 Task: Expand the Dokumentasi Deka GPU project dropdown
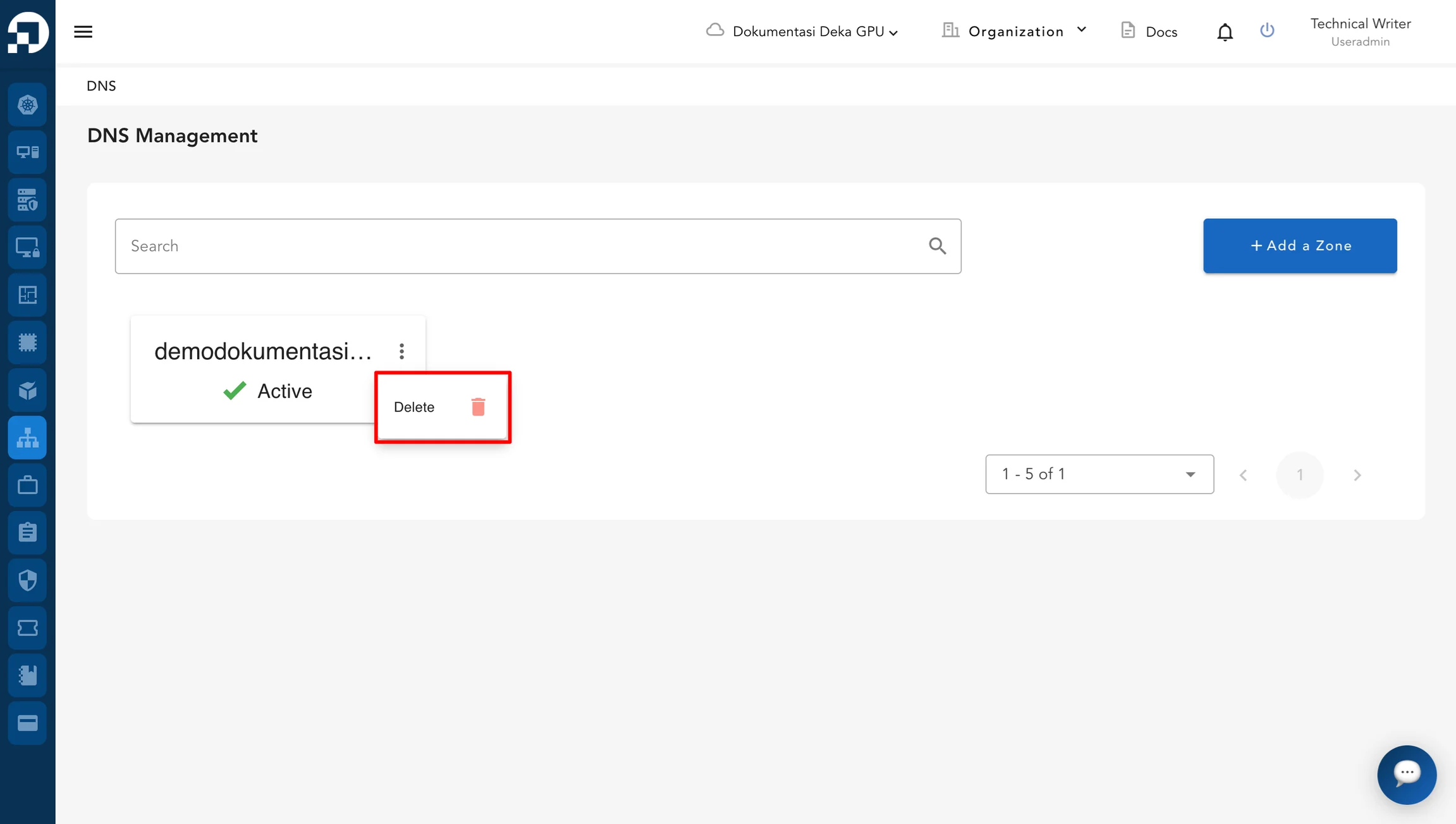(x=802, y=32)
